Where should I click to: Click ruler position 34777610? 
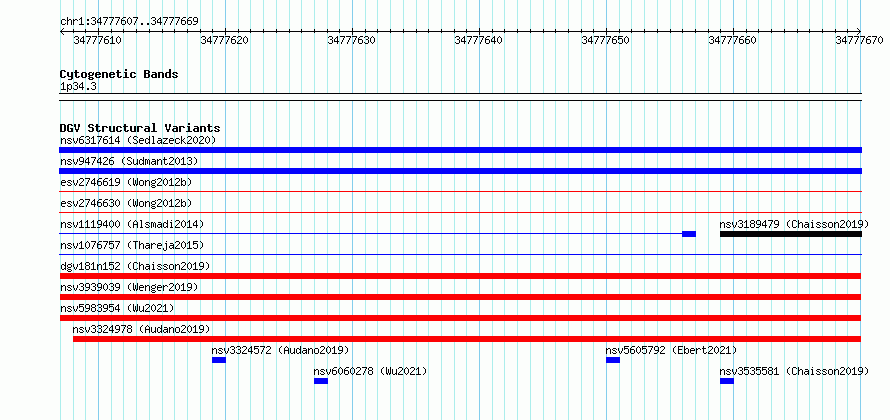[x=98, y=40]
